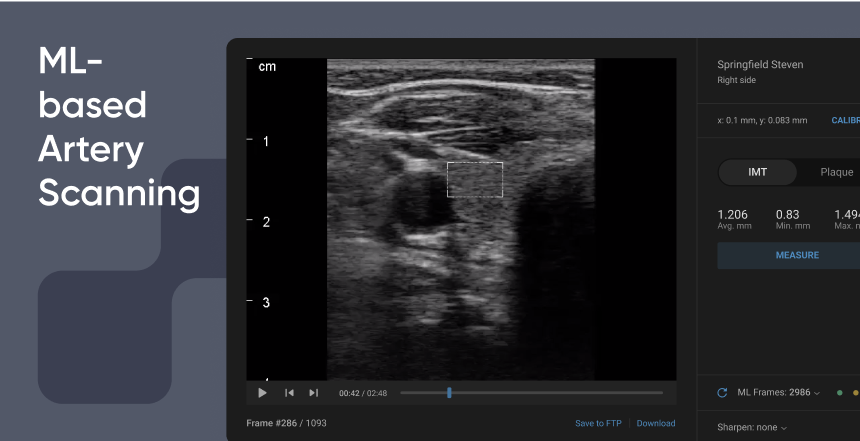Select the dashed region-of-interest box
This screenshot has width=860, height=441.
[474, 179]
